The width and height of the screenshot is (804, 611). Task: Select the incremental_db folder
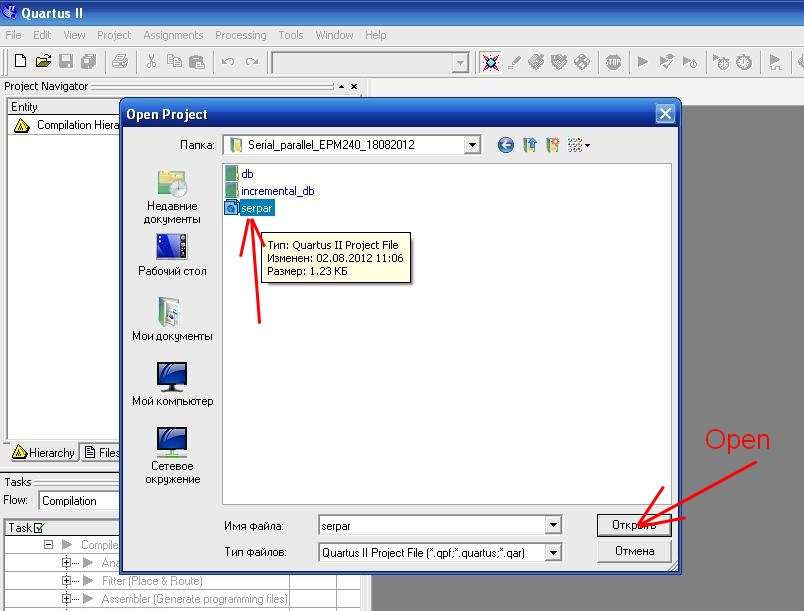(x=270, y=191)
